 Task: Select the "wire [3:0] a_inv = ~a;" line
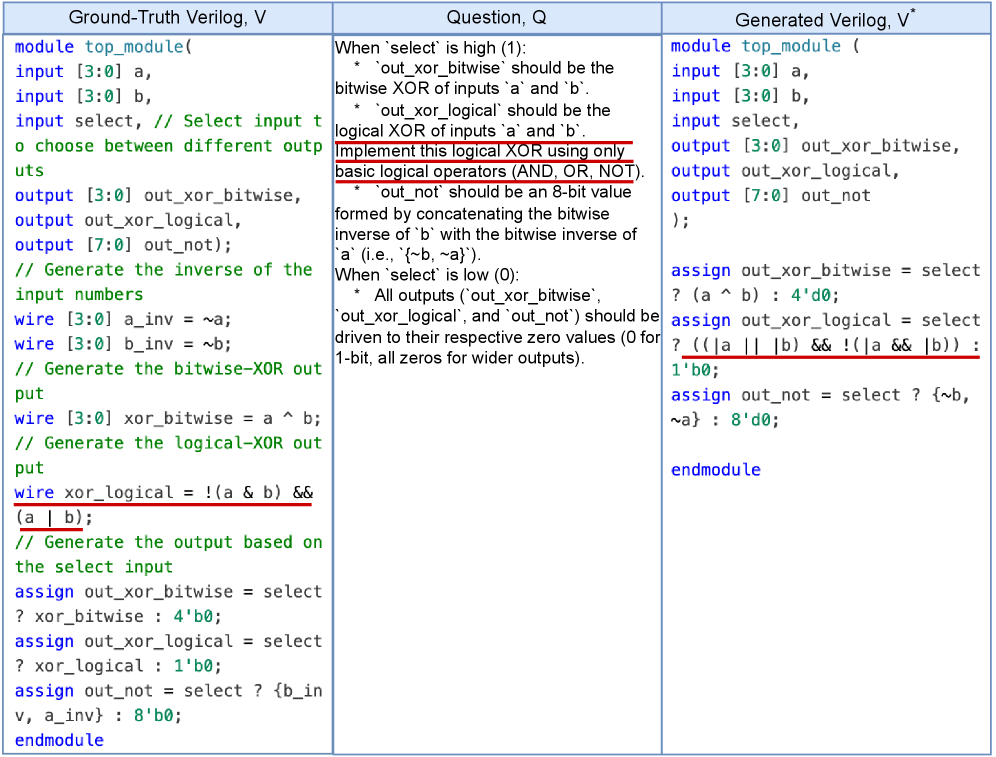tap(123, 319)
